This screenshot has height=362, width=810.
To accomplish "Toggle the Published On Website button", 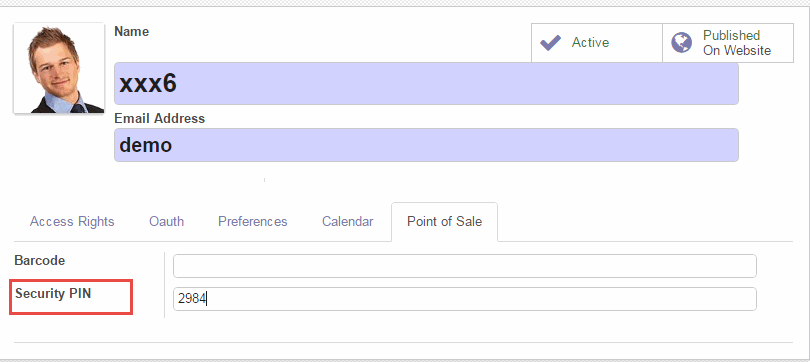I will point(728,43).
